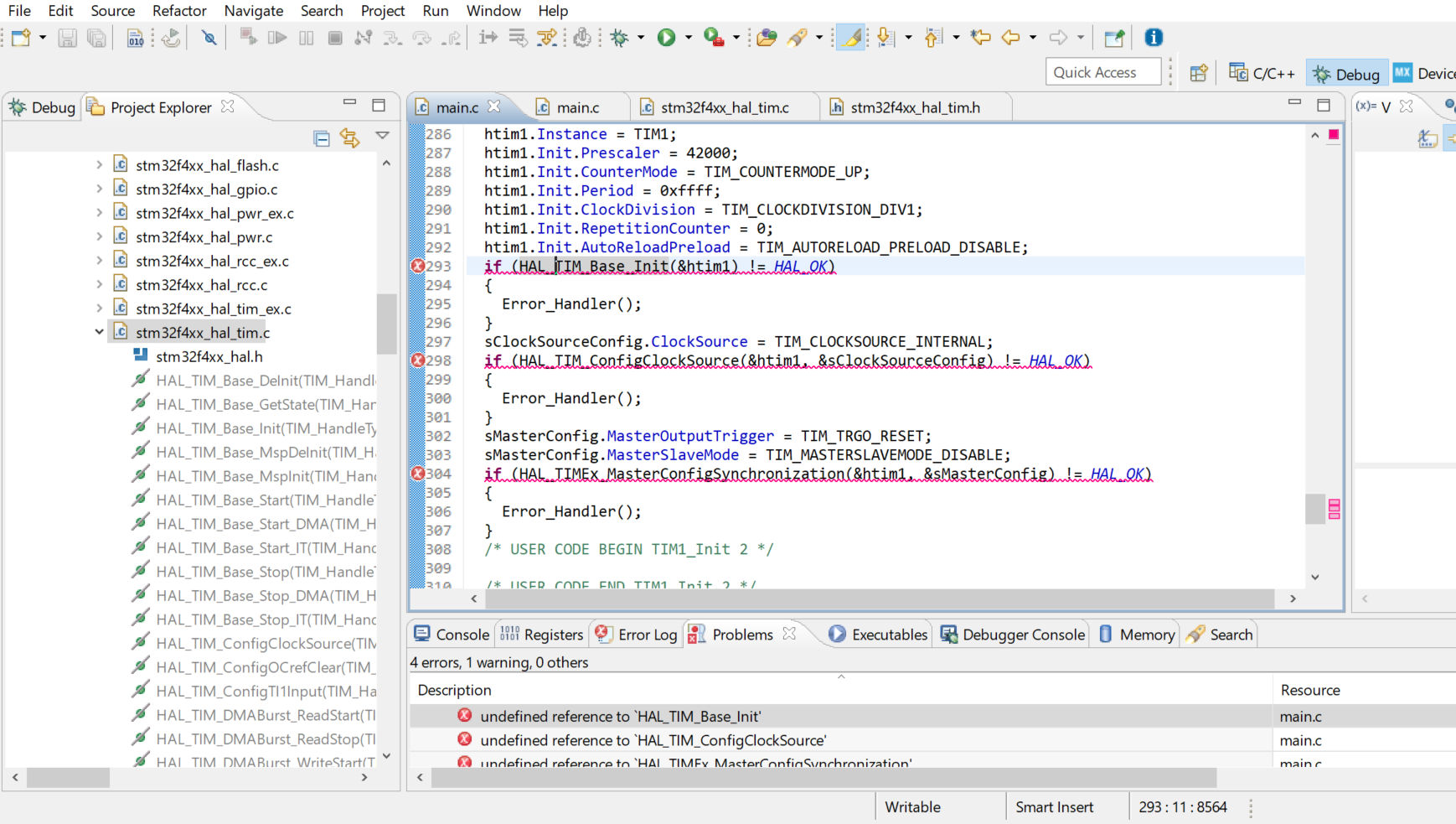
Task: Select undefined reference to HAL_TIM_ConfigClockSource error
Action: click(x=653, y=740)
